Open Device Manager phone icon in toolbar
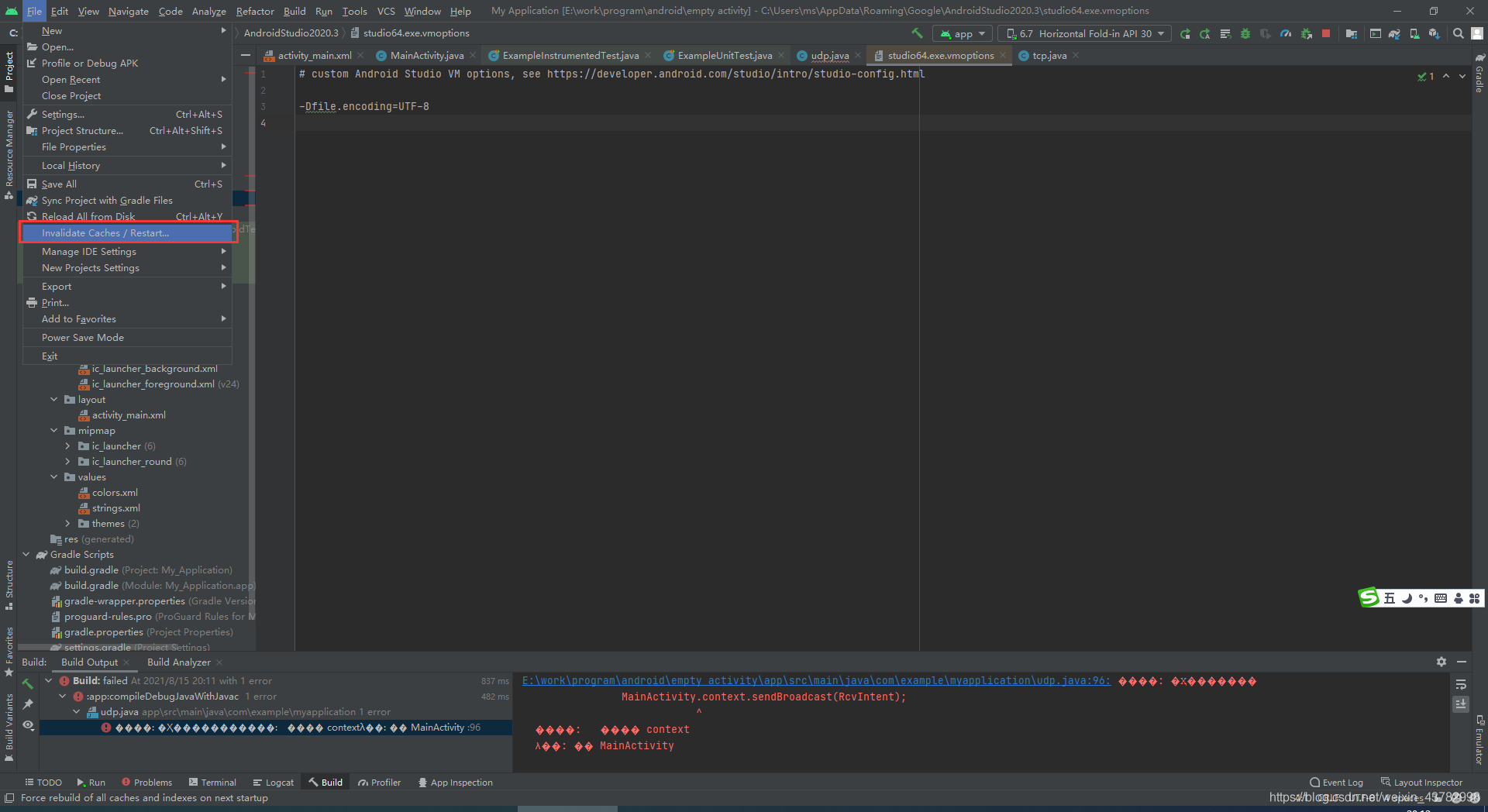This screenshot has width=1488, height=812. 1414,34
